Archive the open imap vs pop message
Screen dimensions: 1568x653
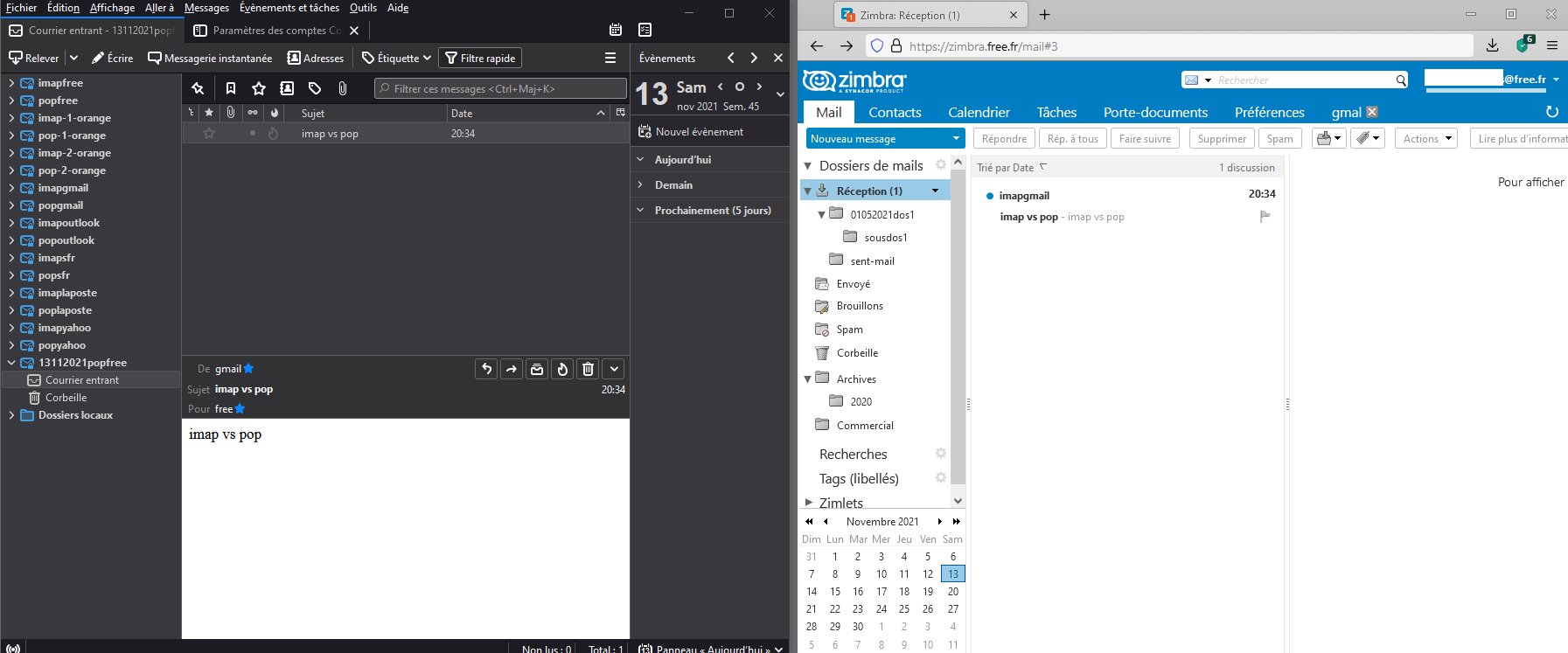(x=537, y=369)
